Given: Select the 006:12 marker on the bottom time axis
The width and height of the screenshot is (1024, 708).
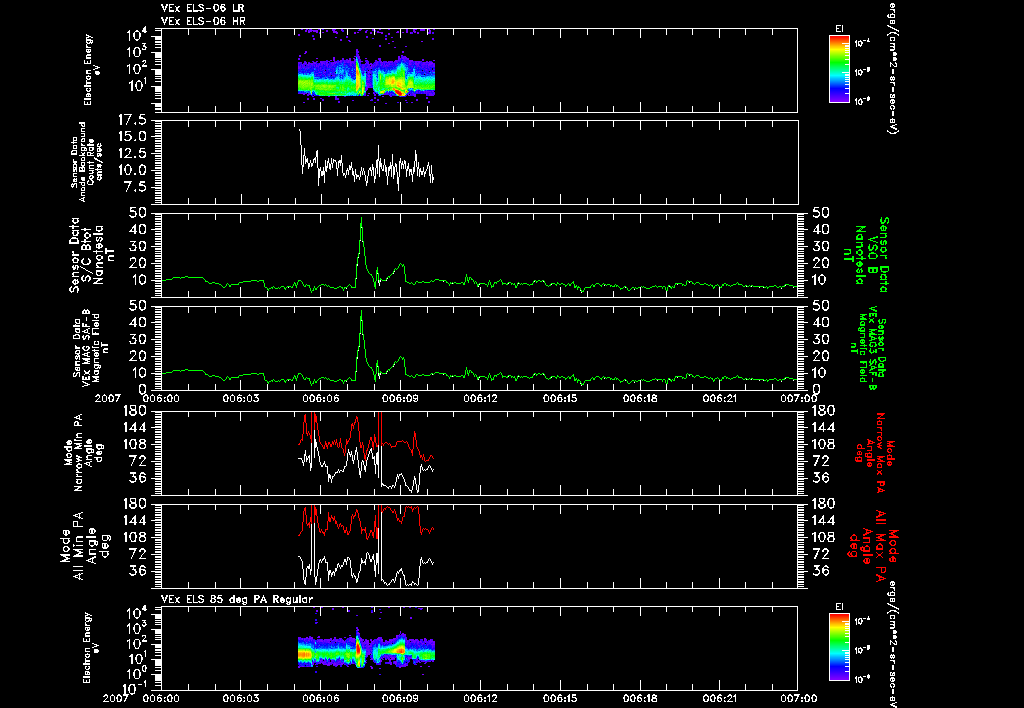Looking at the screenshot, I should pos(481,698).
